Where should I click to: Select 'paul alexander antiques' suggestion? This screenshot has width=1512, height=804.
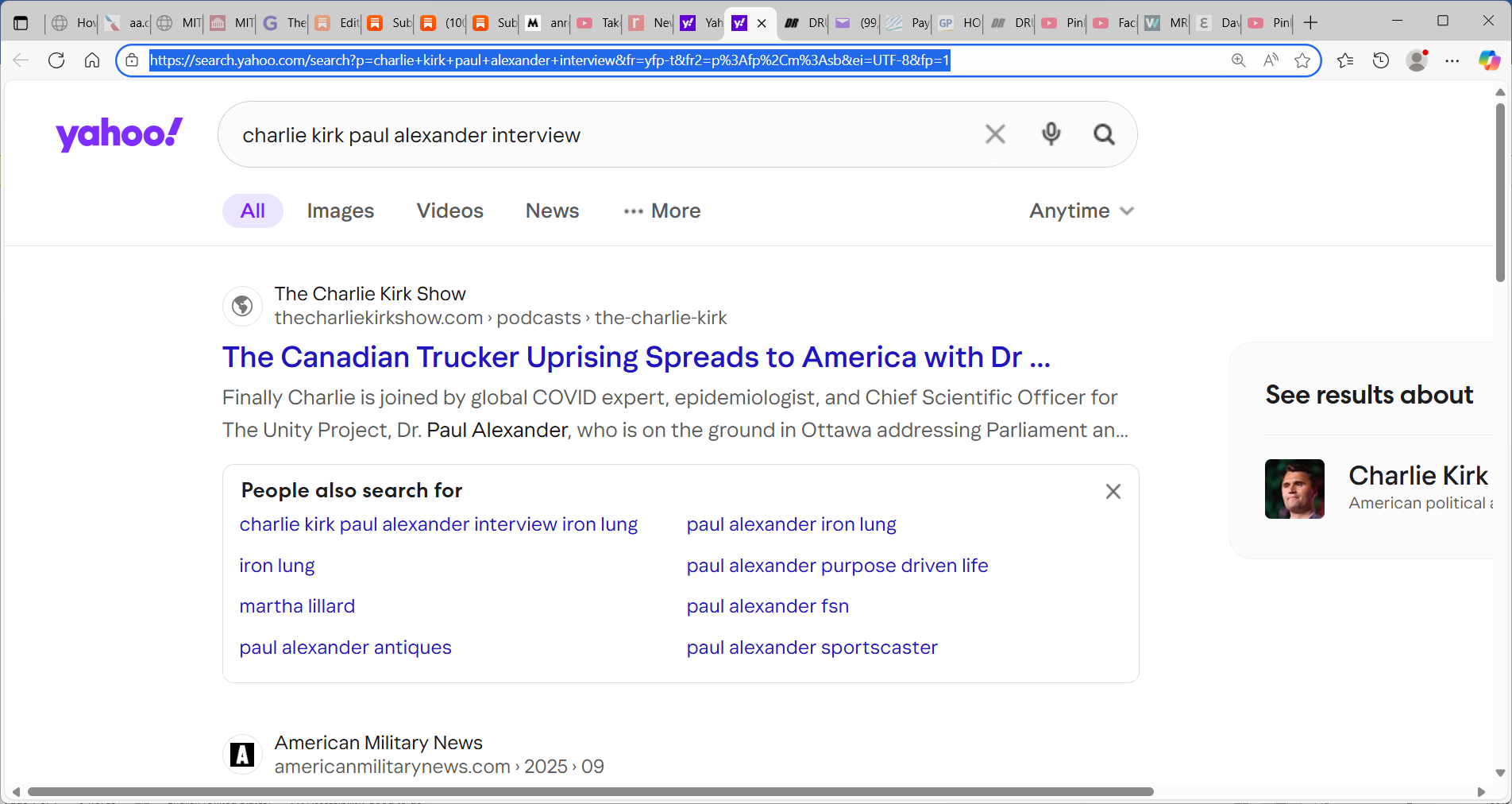(x=345, y=647)
